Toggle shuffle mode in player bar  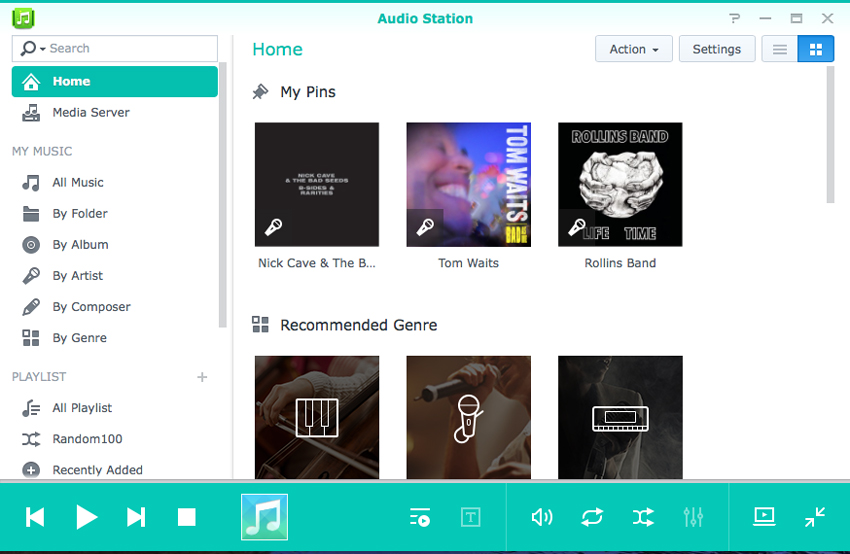tap(643, 517)
